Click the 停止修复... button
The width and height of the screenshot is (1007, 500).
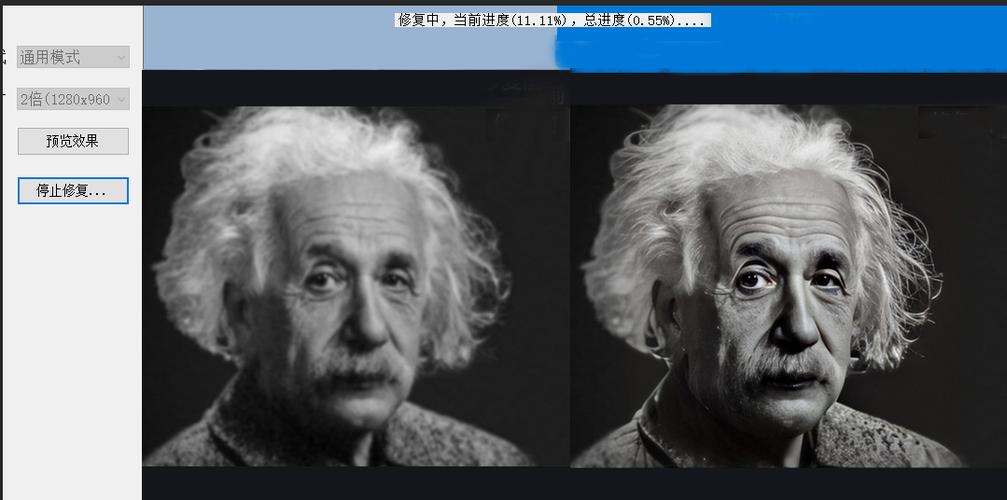[x=73, y=191]
